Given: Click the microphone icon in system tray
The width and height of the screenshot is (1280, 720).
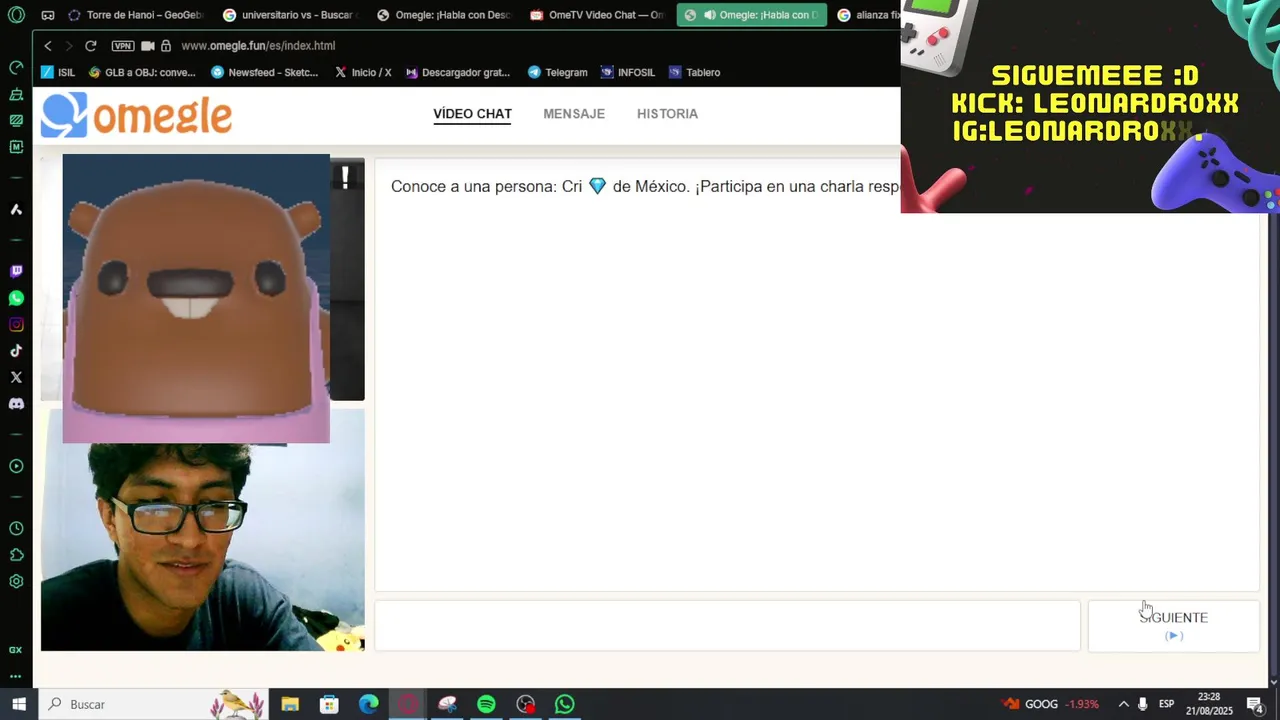Looking at the screenshot, I should point(1143,704).
